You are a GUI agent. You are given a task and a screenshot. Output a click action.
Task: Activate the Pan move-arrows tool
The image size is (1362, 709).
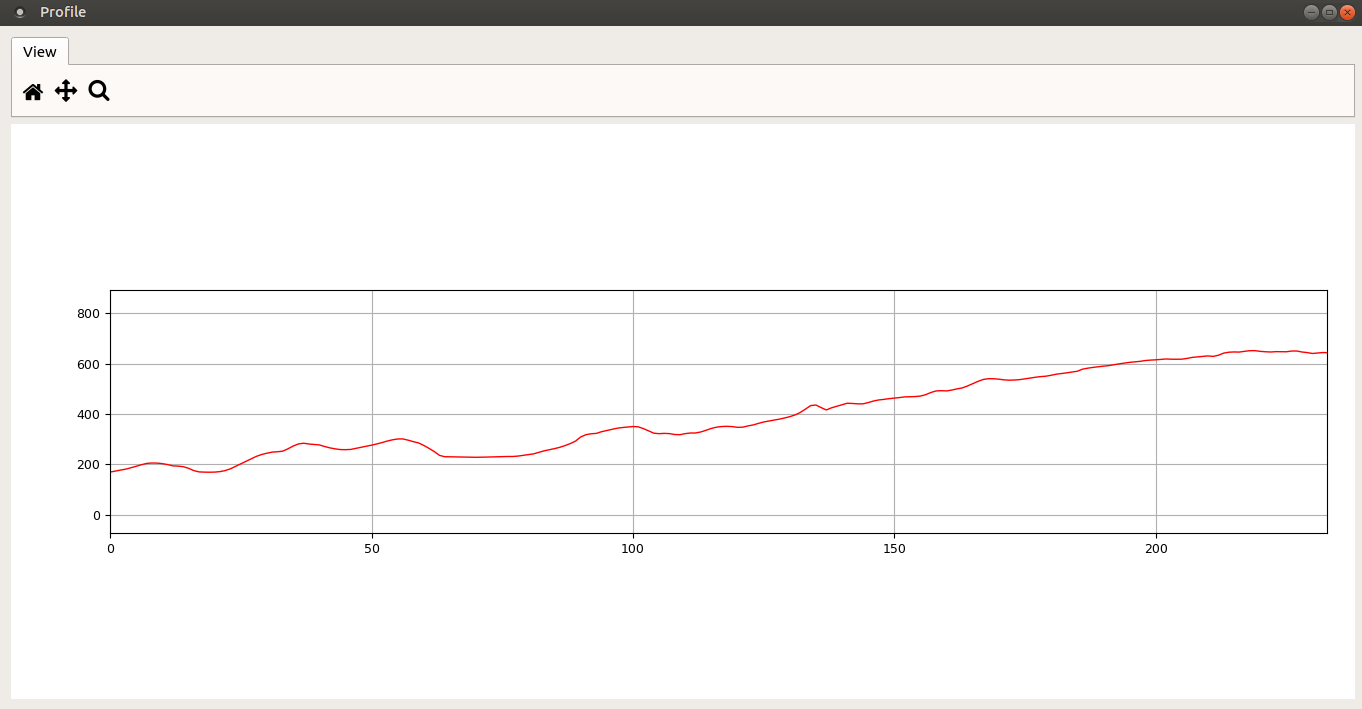(x=66, y=91)
